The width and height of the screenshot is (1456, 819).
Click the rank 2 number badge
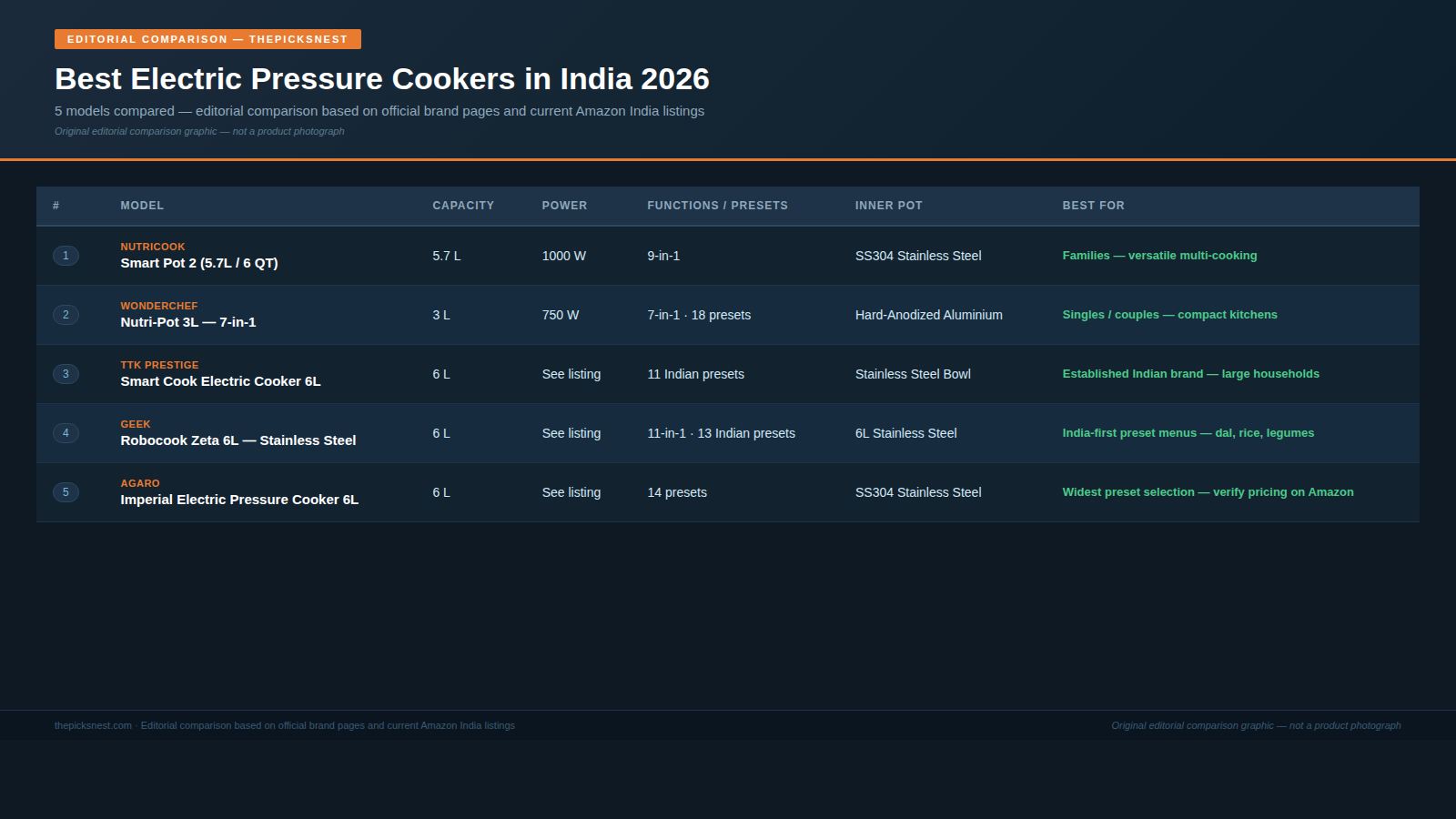[66, 315]
